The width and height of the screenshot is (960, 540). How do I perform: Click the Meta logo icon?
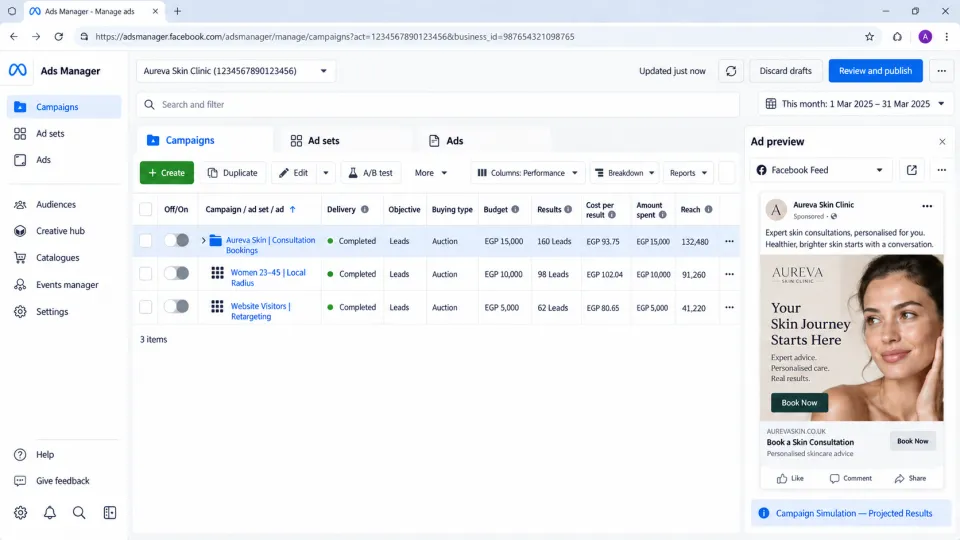pos(18,70)
